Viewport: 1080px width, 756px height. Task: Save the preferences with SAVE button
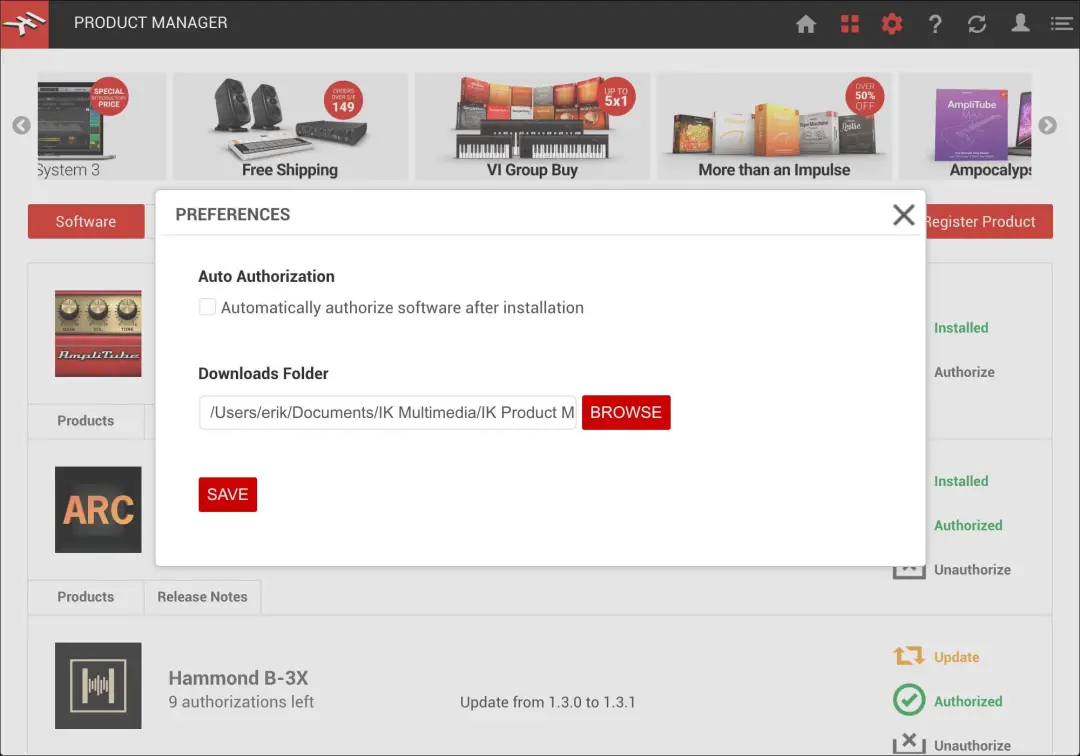tap(228, 494)
